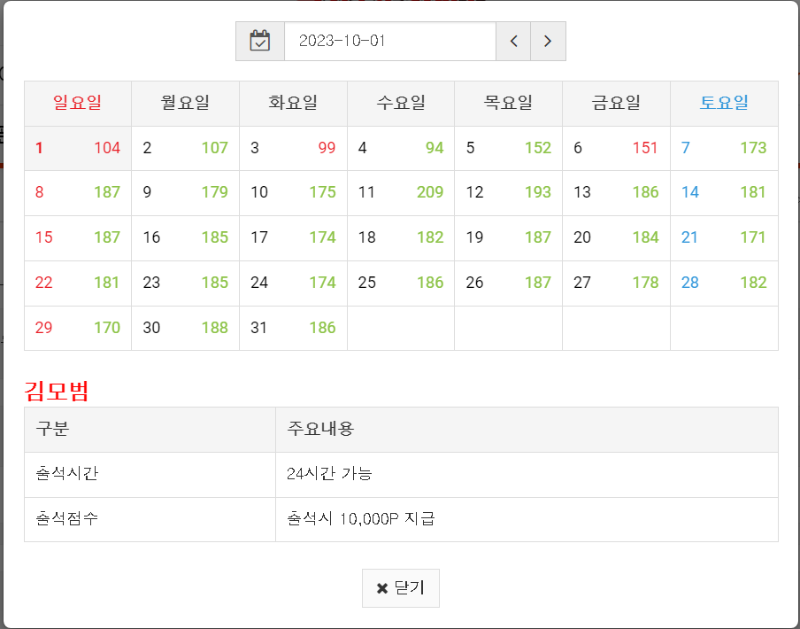
Task: Click the date field showing 2023-10-01
Action: point(390,41)
